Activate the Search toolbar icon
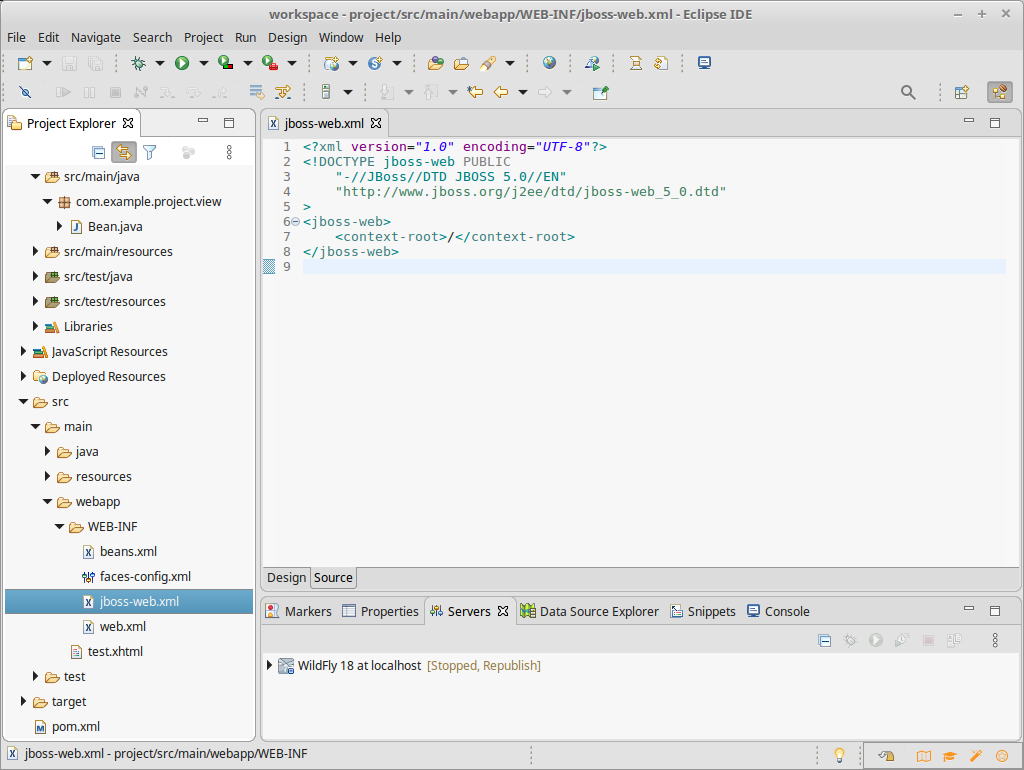The height and width of the screenshot is (770, 1024). [x=908, y=92]
